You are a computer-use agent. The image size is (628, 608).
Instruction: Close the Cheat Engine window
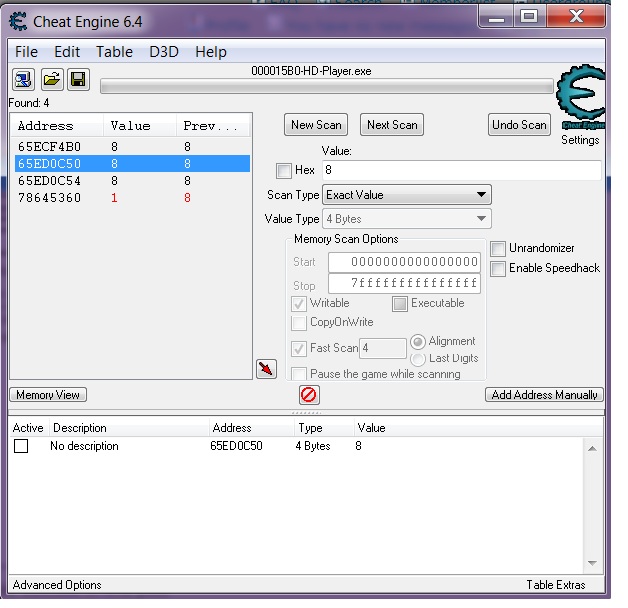click(x=576, y=17)
